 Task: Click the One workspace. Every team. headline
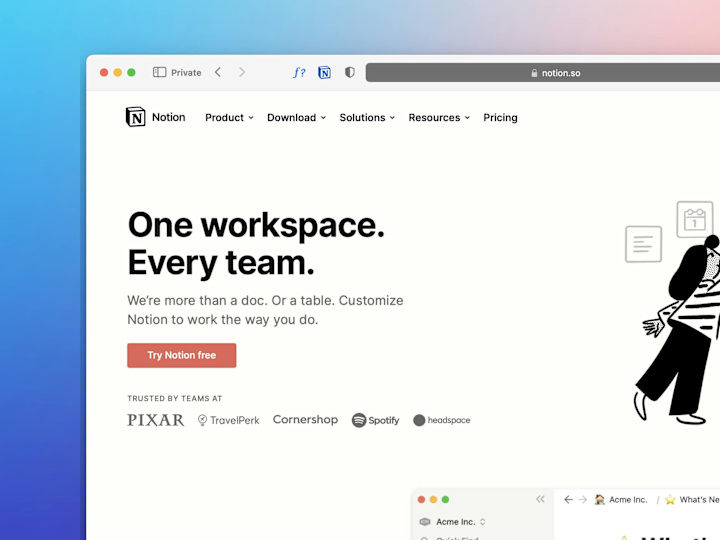tap(256, 244)
